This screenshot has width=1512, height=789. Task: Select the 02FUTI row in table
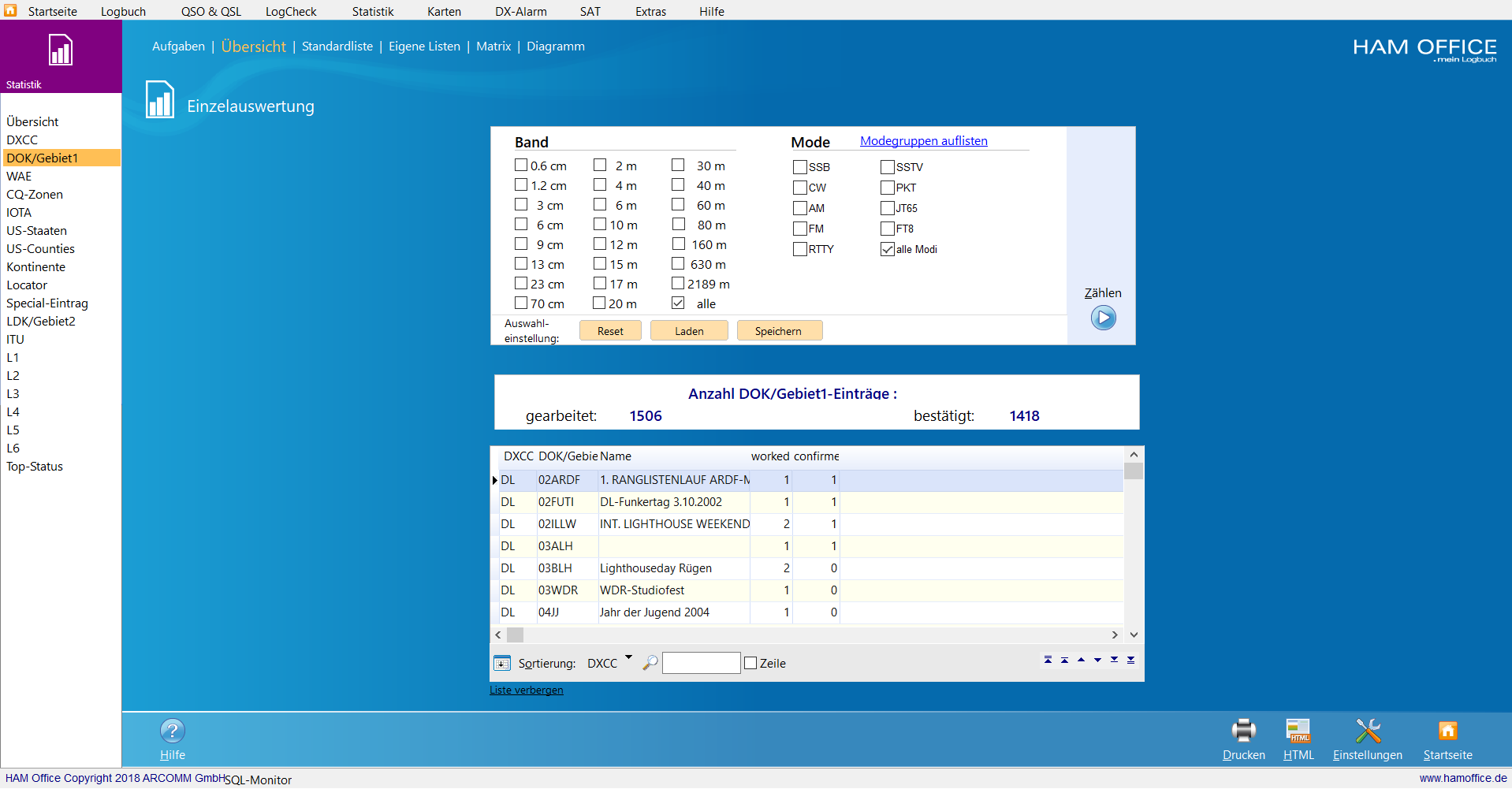click(807, 502)
